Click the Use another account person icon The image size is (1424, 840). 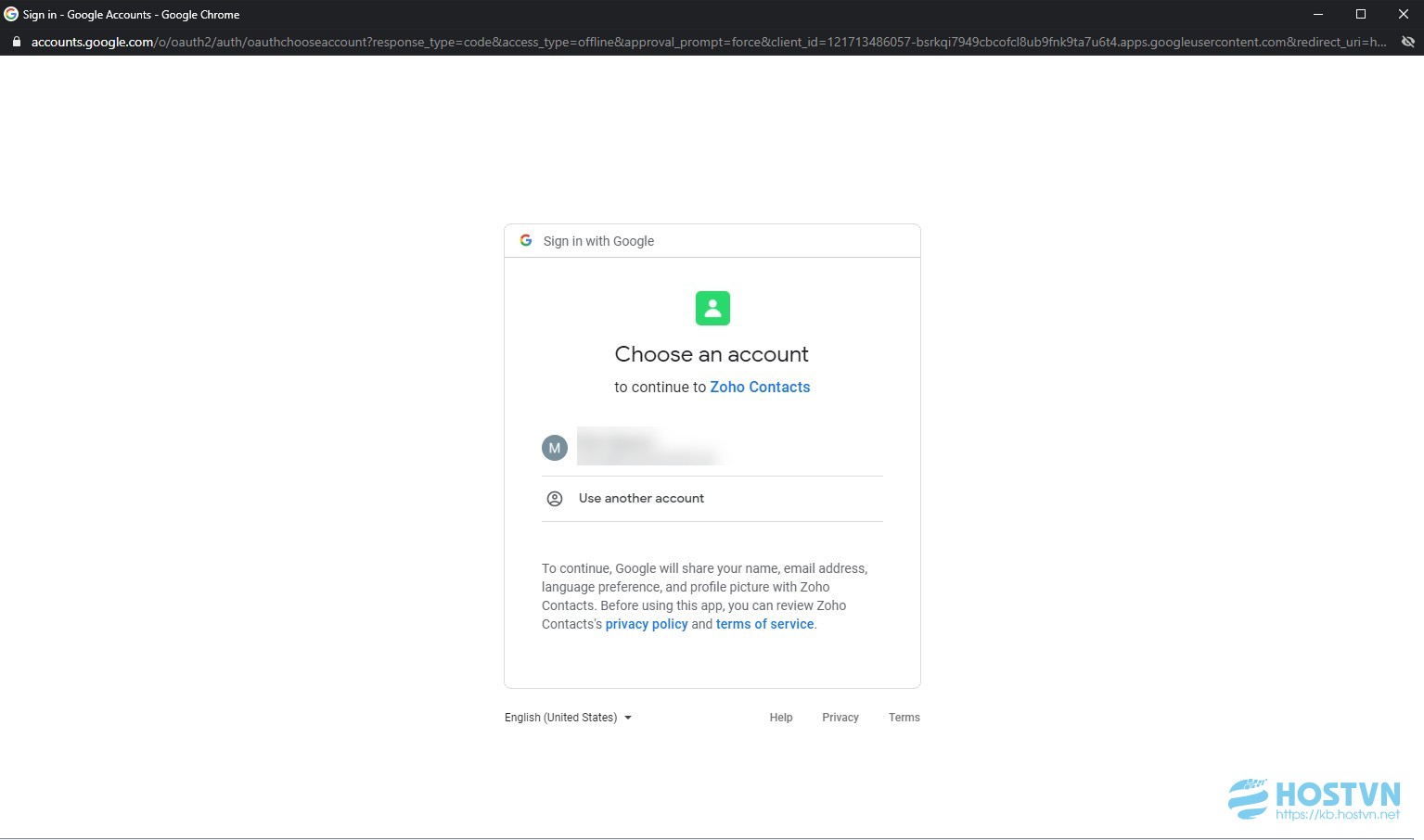[x=555, y=499]
